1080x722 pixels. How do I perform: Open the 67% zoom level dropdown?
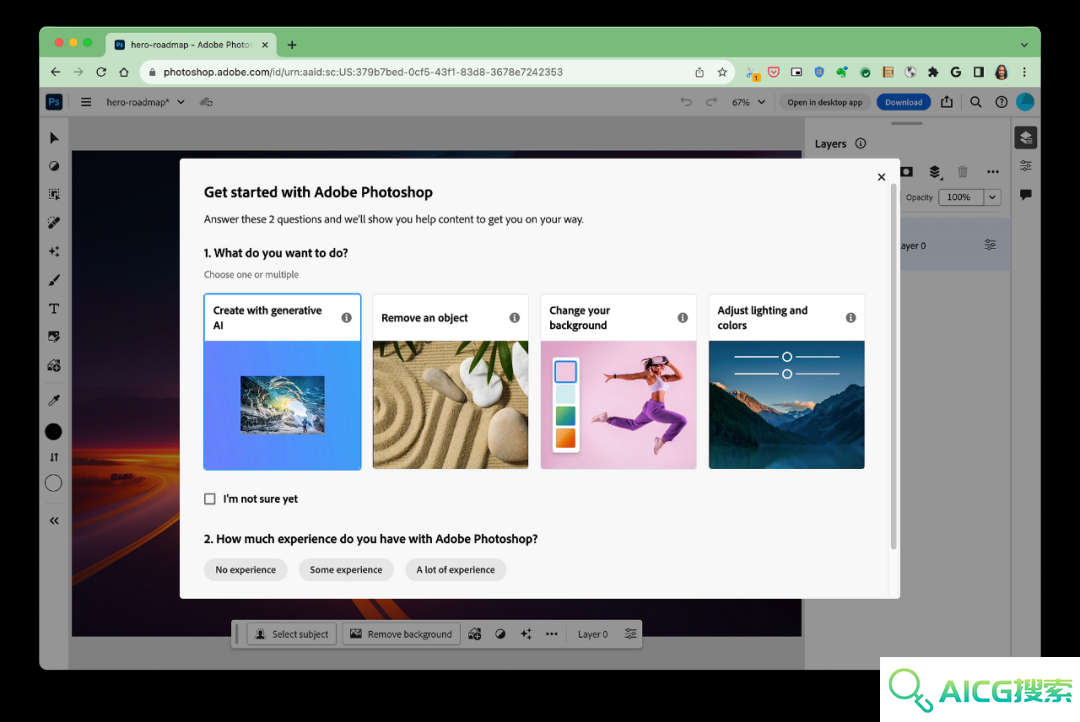[748, 102]
